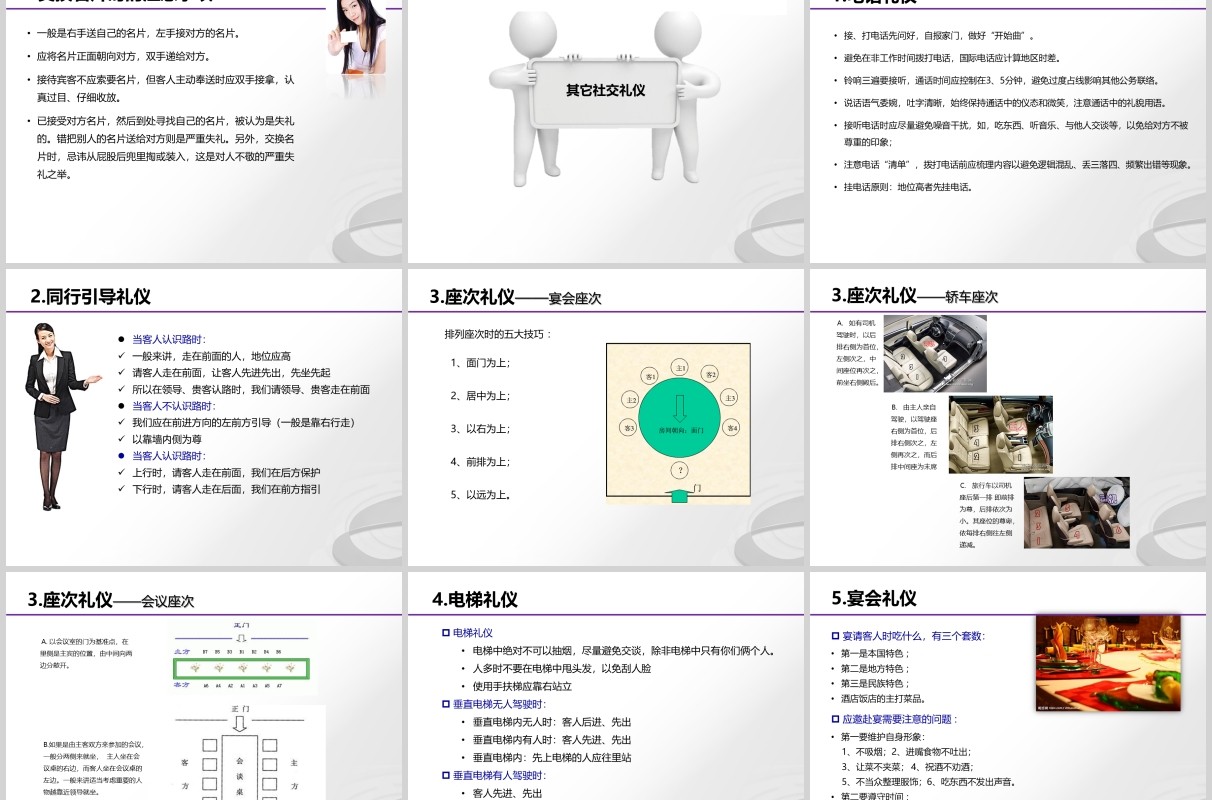Select the text '3、以右为上;'
Image resolution: width=1212 pixels, height=800 pixels.
[x=480, y=429]
